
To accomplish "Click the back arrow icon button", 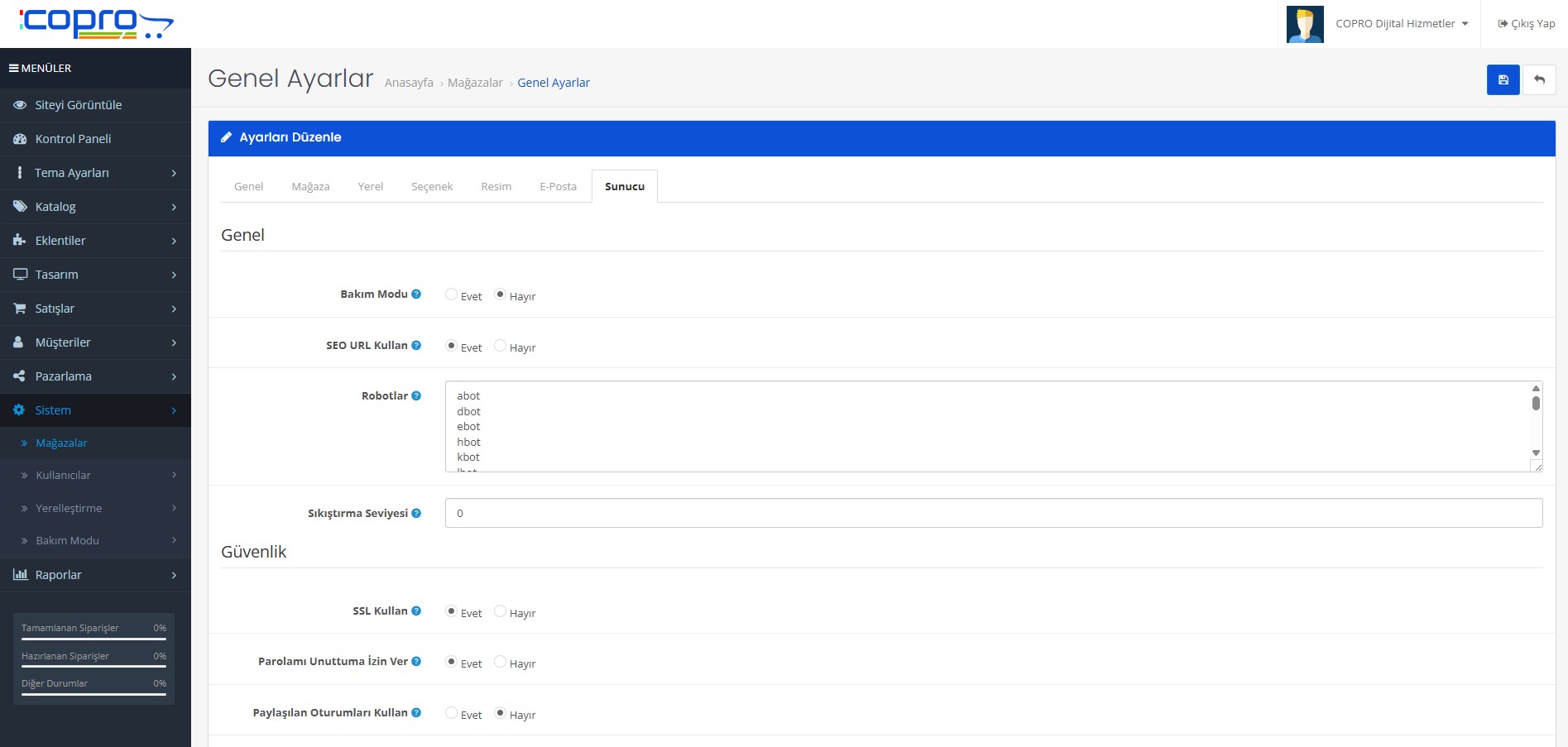I will click(1539, 80).
